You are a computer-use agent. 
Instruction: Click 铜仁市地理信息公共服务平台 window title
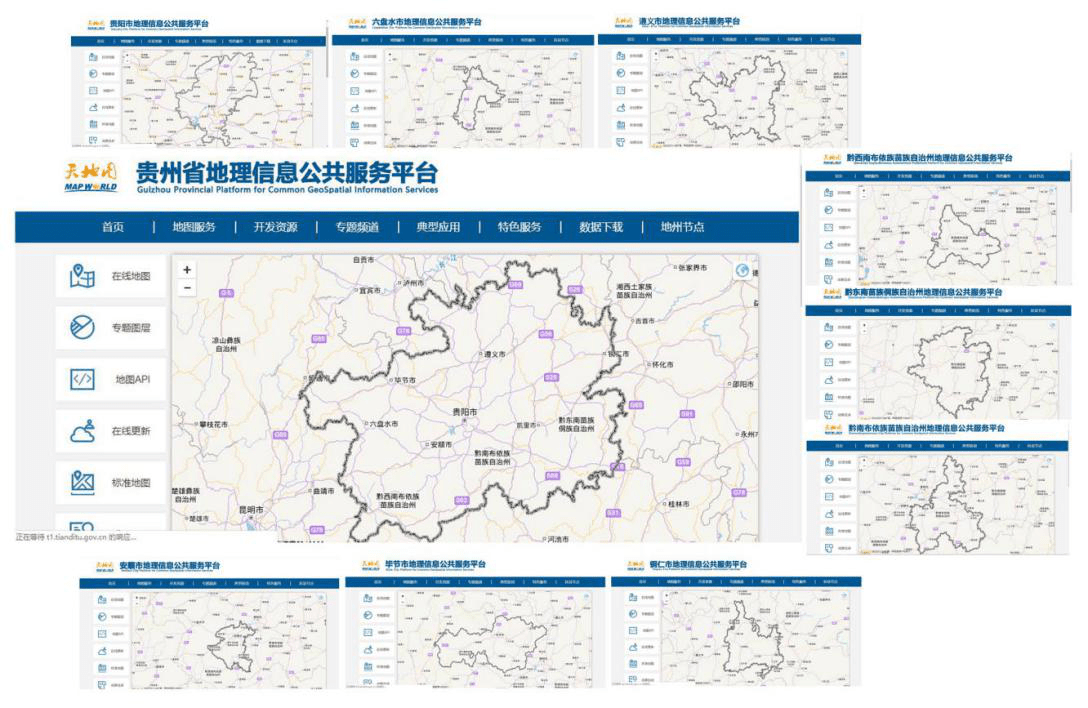point(698,564)
